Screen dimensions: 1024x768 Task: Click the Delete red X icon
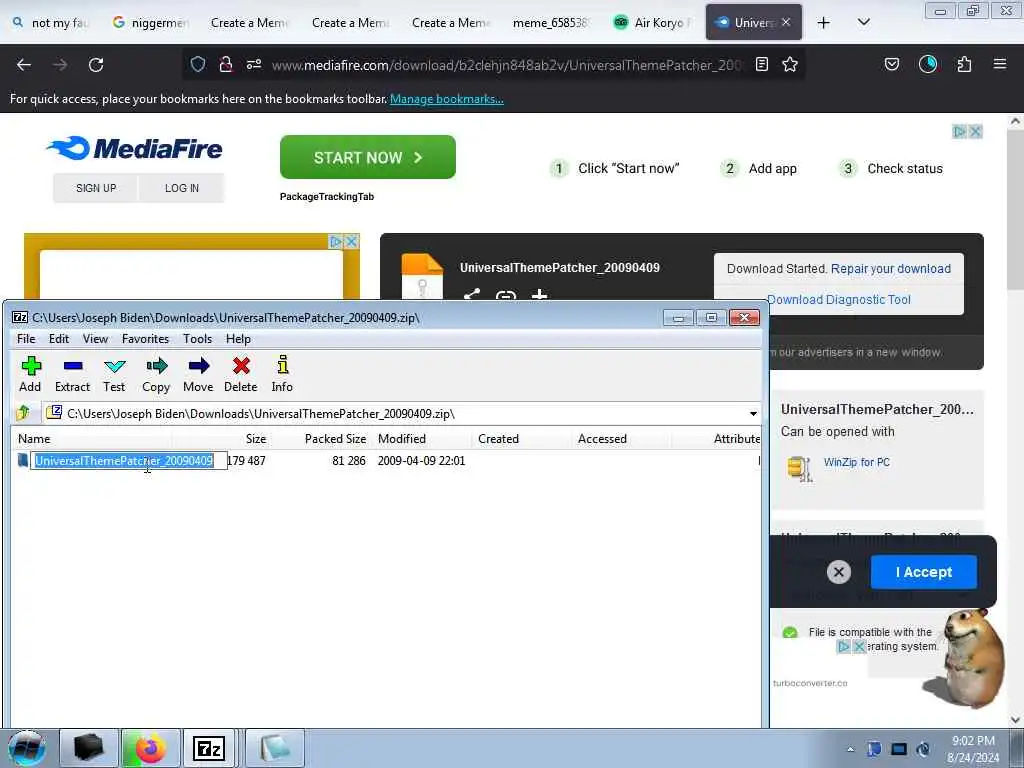(x=241, y=374)
